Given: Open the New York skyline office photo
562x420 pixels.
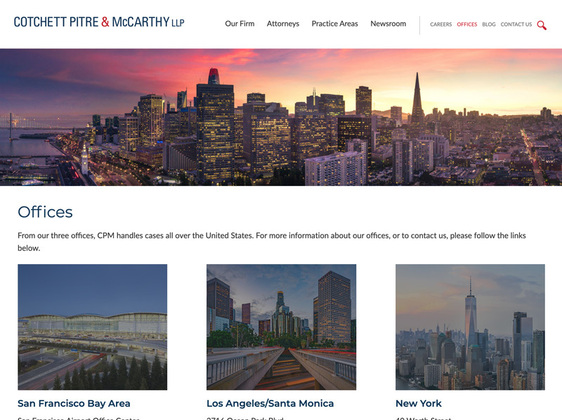Looking at the screenshot, I should [470, 327].
